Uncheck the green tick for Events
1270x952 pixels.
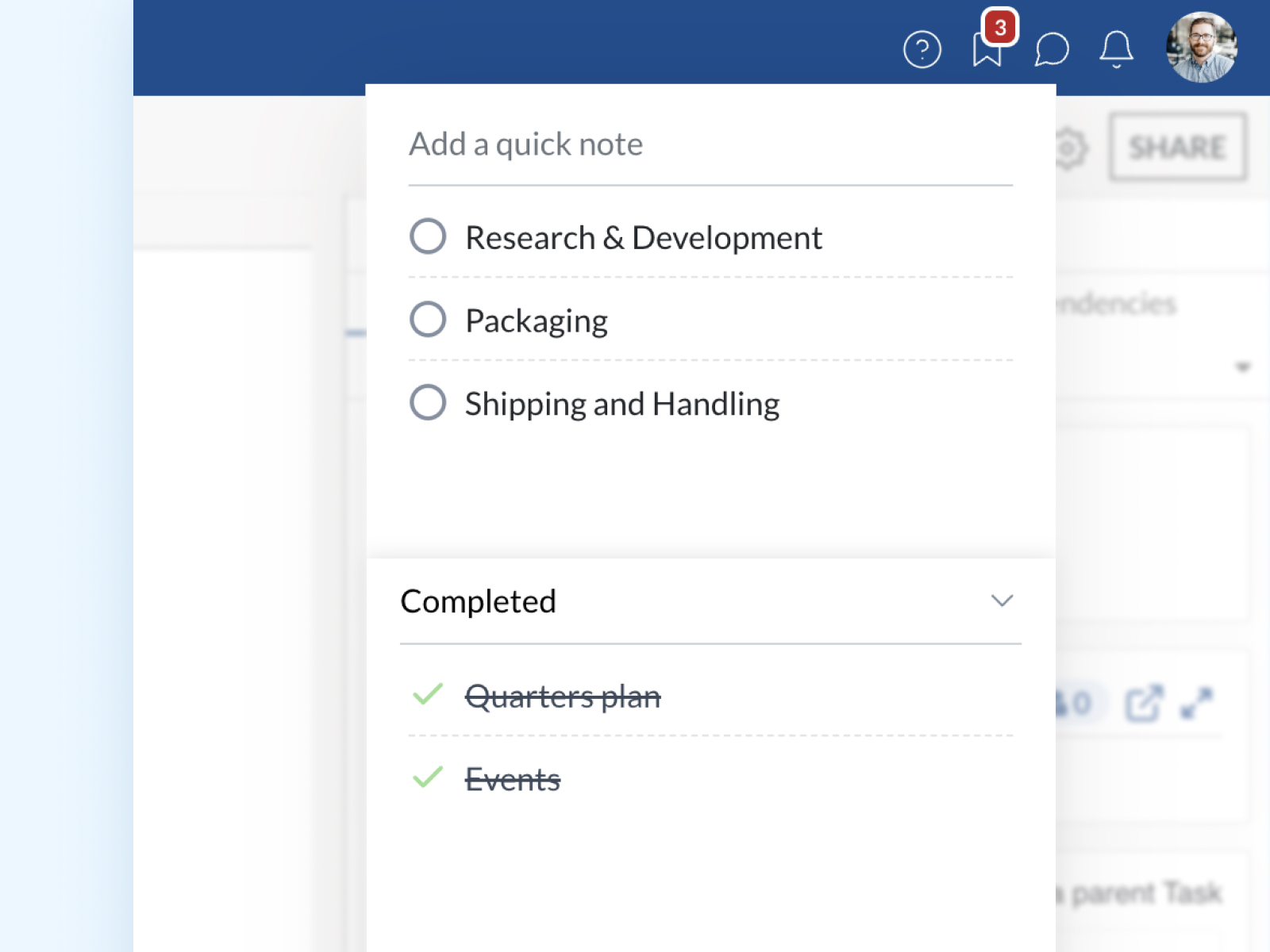click(428, 777)
